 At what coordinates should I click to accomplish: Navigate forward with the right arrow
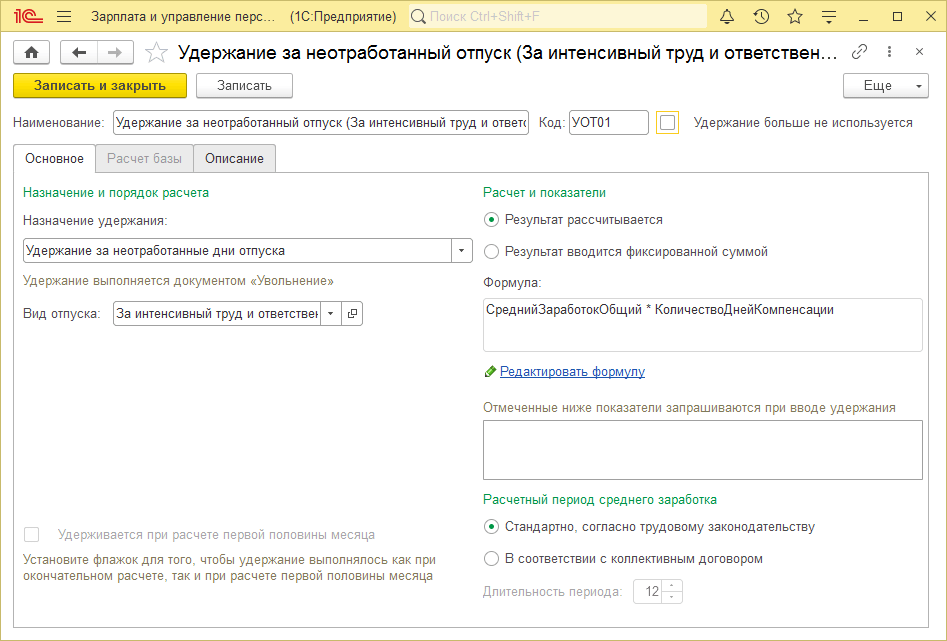coord(115,53)
